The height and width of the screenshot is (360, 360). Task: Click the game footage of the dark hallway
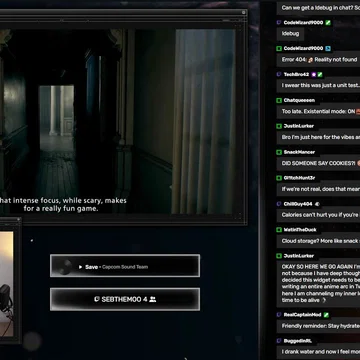coord(117,121)
